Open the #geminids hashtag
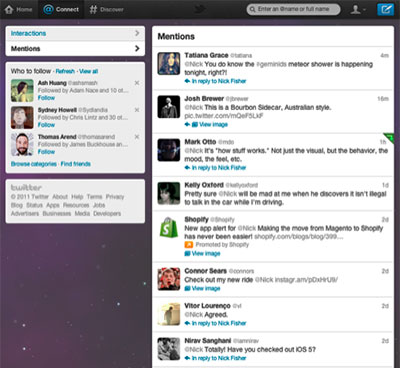This screenshot has height=368, width=400. pos(271,64)
